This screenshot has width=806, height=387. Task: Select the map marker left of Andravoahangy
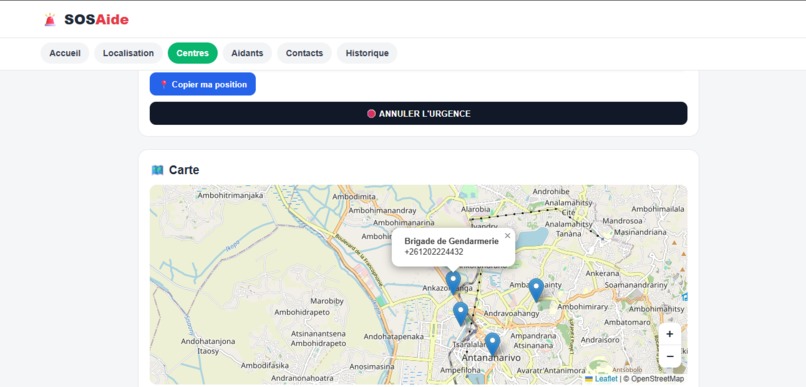pyautogui.click(x=461, y=314)
